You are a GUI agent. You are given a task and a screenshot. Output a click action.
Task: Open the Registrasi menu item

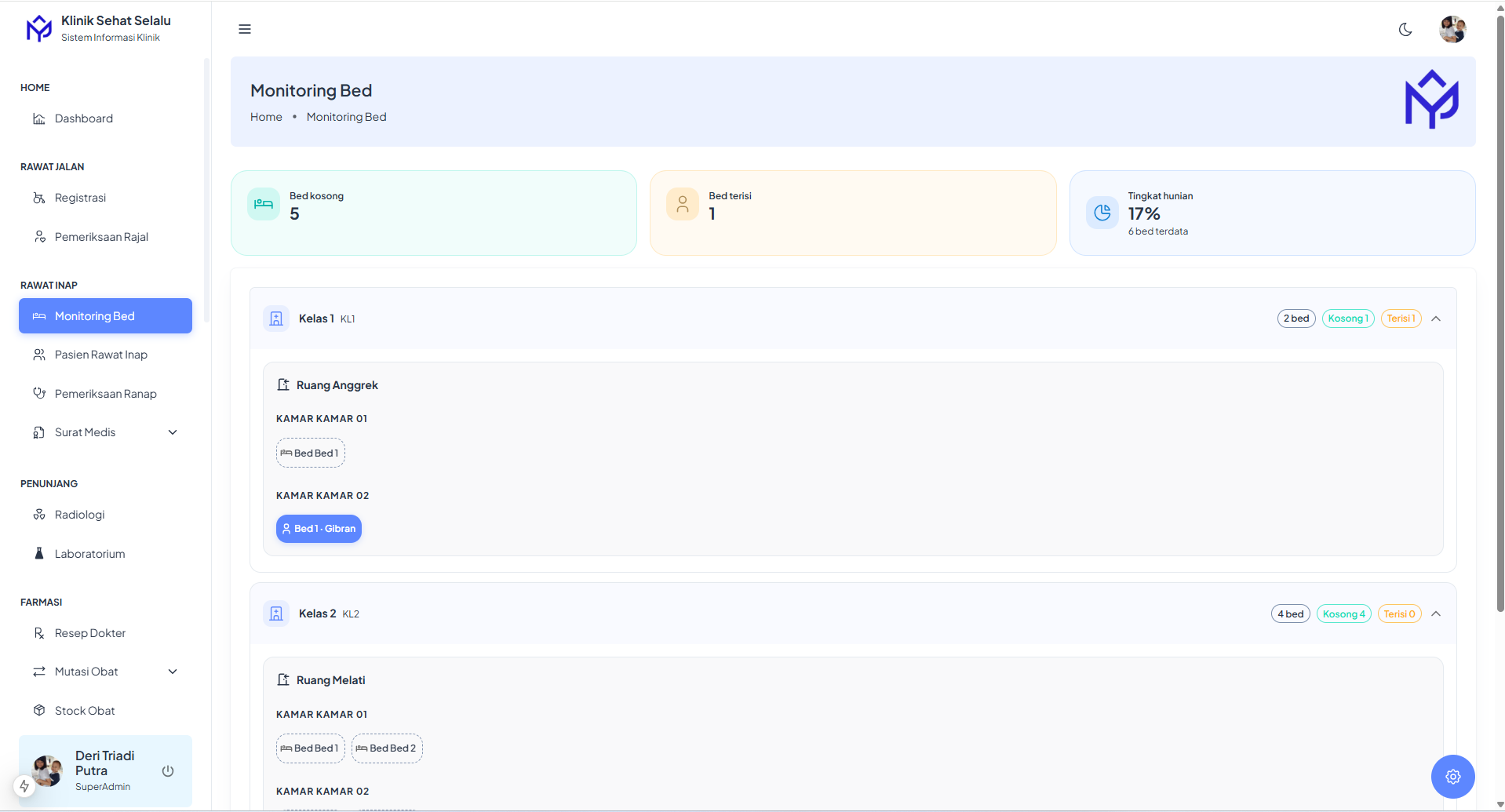(x=105, y=198)
